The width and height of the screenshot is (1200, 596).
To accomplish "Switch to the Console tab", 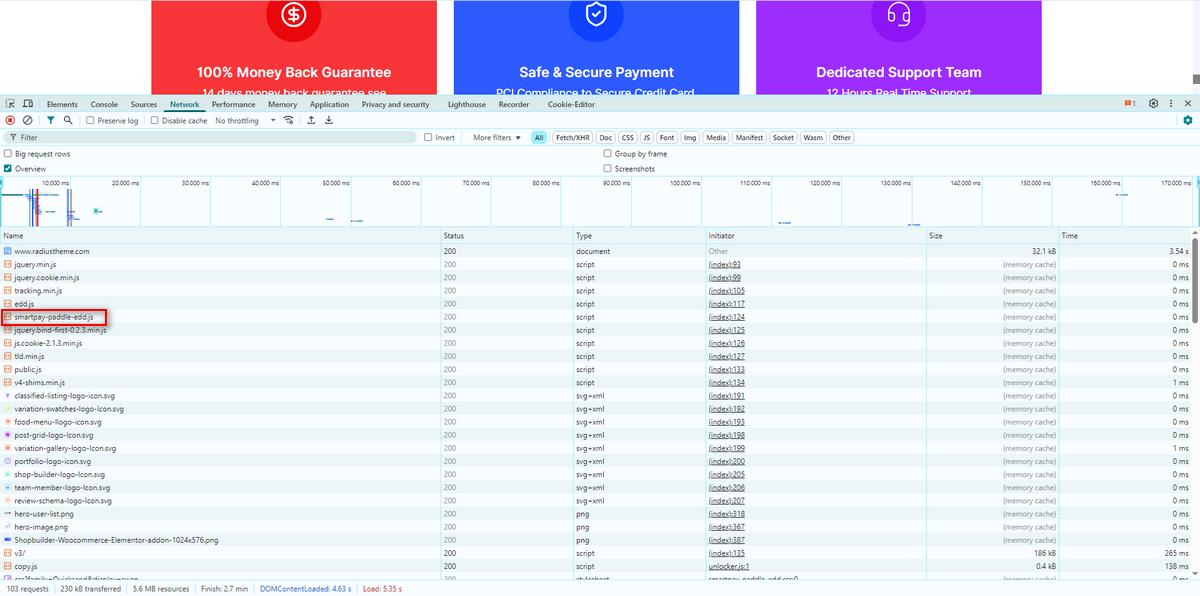I will coord(104,104).
